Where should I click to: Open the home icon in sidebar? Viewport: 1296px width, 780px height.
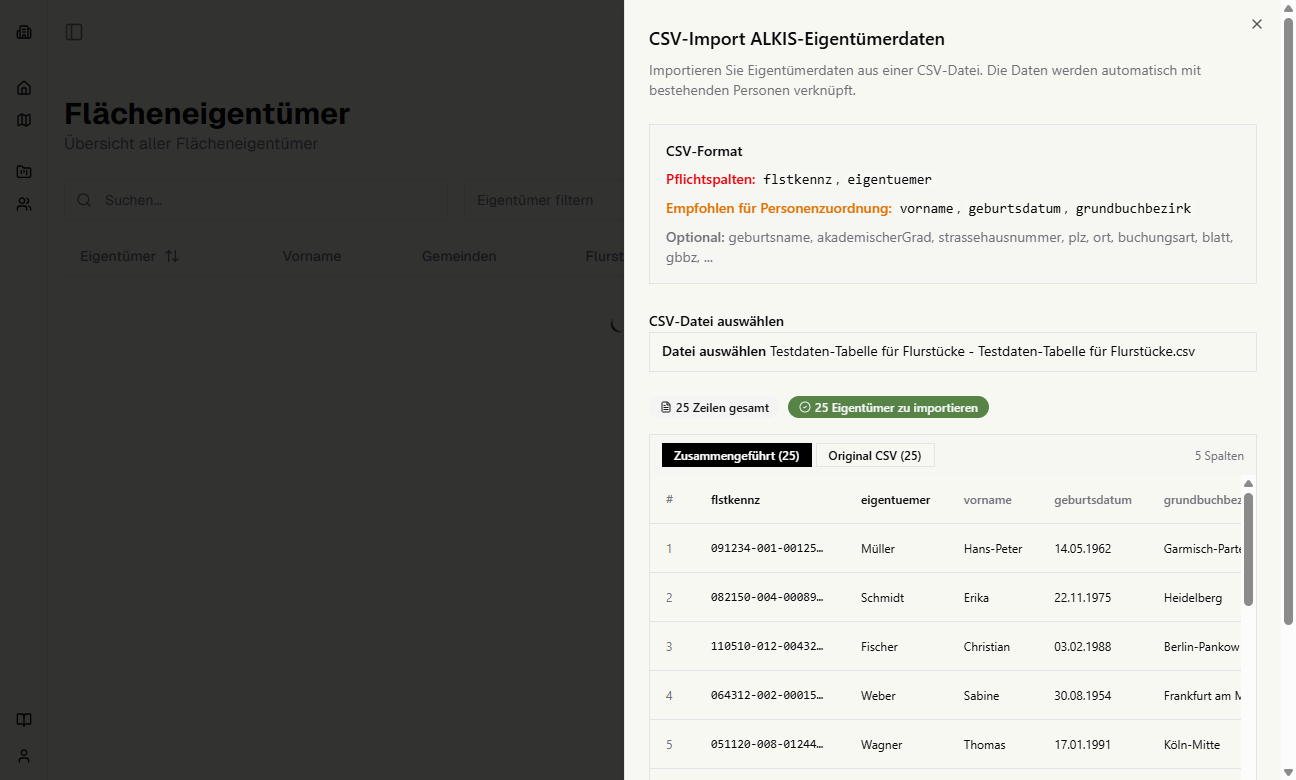tap(24, 88)
